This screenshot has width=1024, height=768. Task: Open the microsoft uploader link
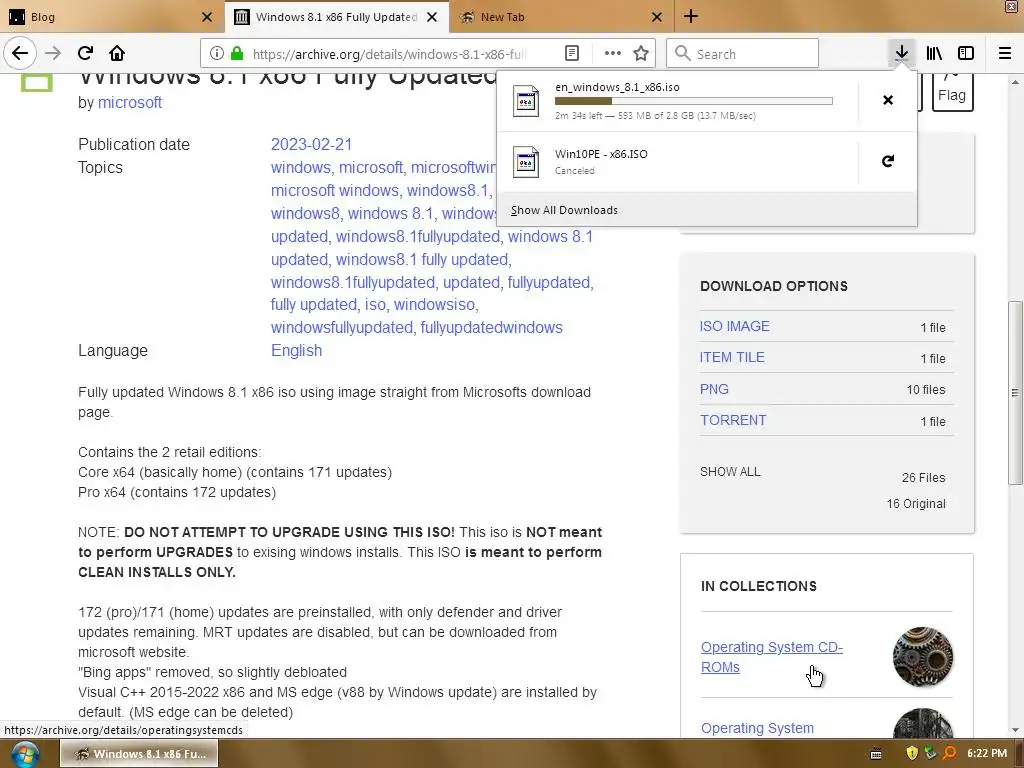130,103
